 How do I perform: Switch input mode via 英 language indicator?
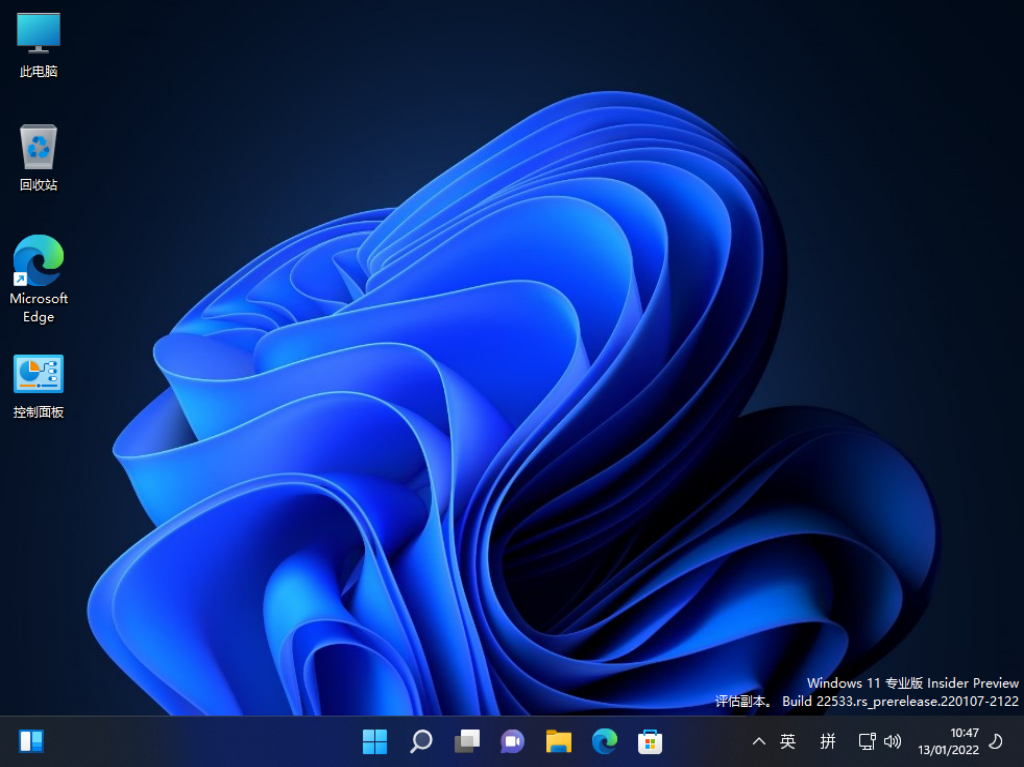(x=788, y=742)
